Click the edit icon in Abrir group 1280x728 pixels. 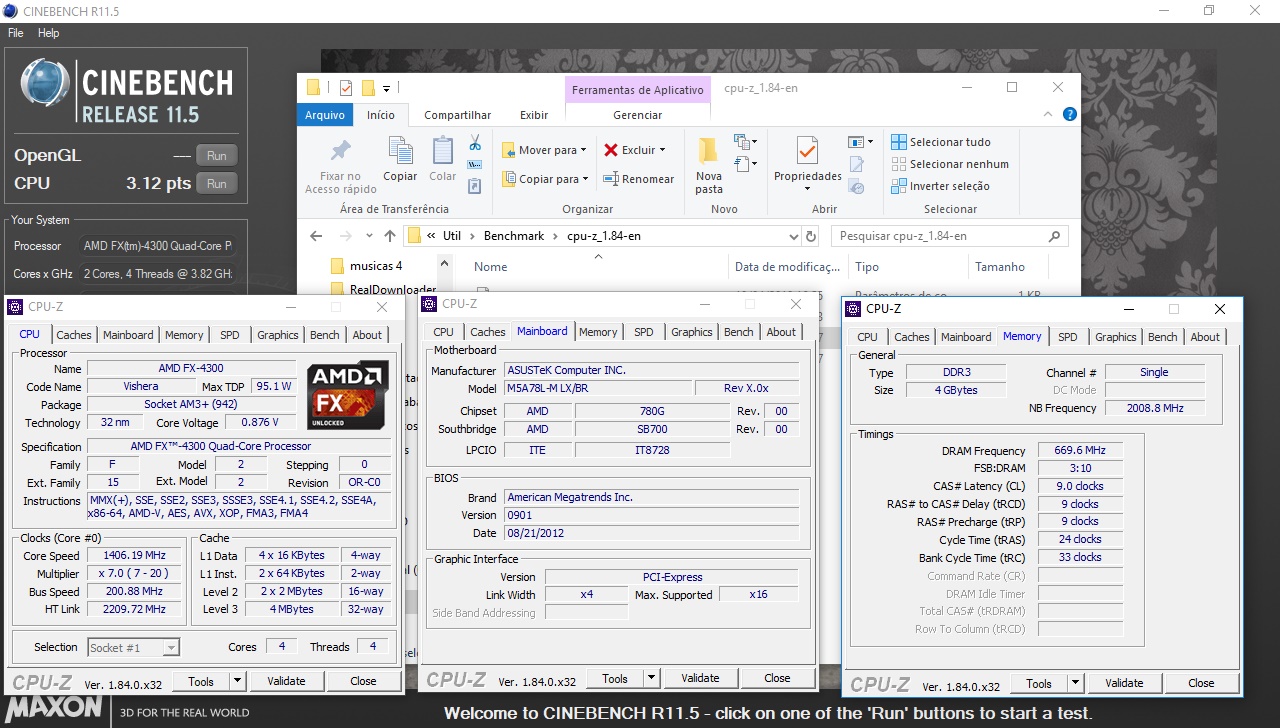click(x=856, y=164)
